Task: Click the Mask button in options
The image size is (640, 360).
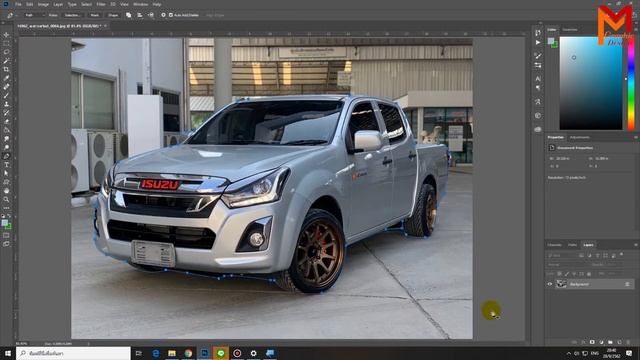Action: (x=95, y=15)
